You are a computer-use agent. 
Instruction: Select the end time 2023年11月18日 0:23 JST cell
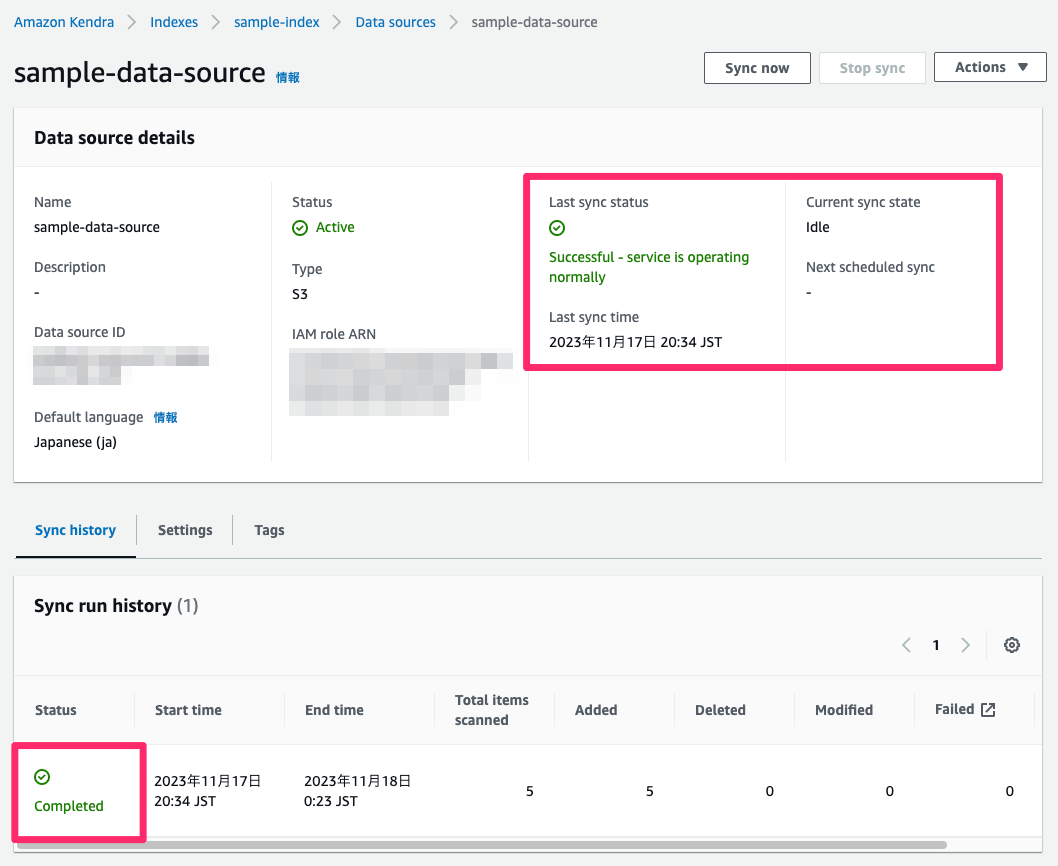358,791
